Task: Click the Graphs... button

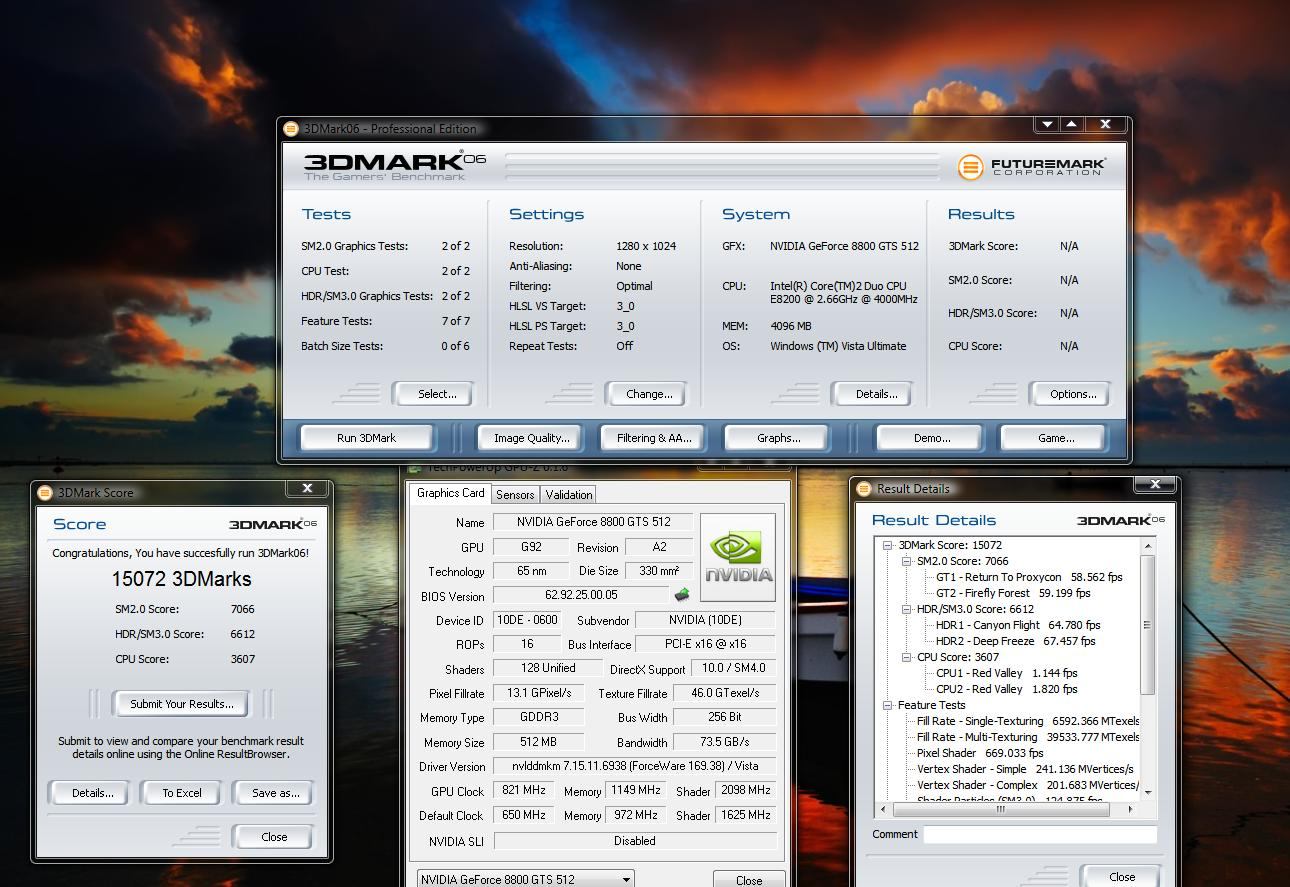Action: click(x=778, y=438)
